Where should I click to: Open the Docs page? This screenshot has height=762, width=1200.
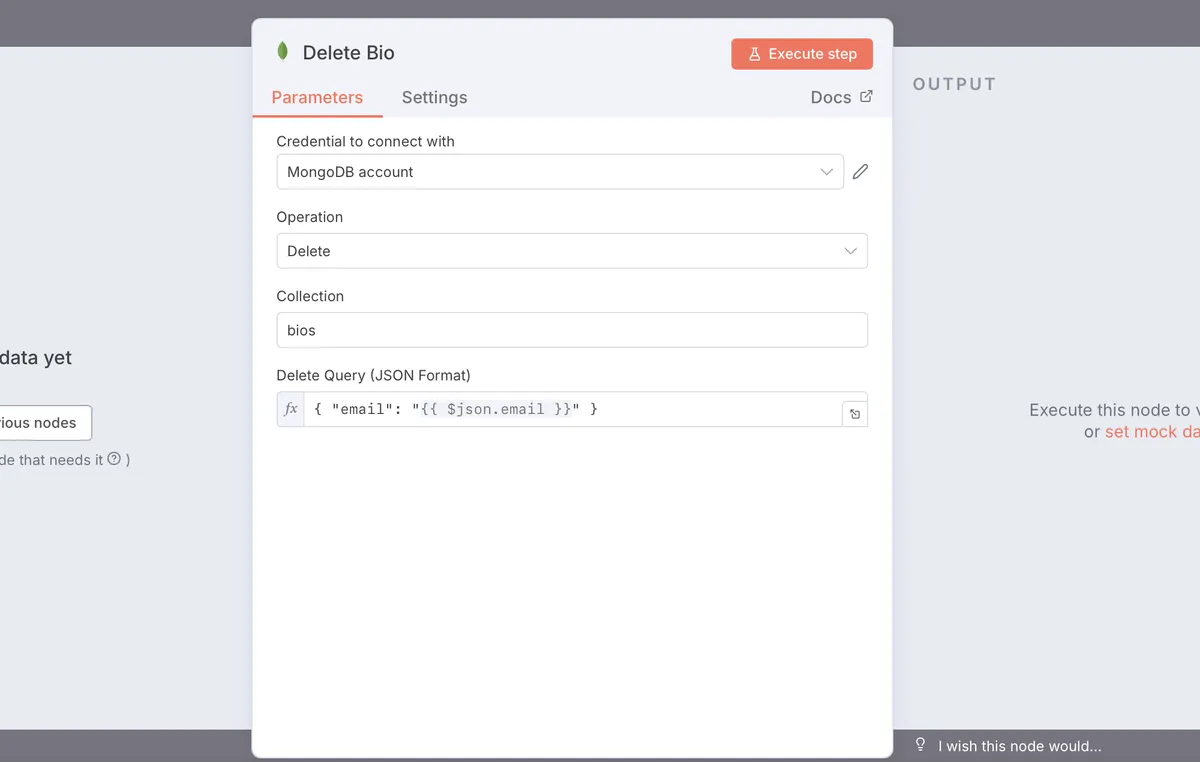tap(828, 97)
